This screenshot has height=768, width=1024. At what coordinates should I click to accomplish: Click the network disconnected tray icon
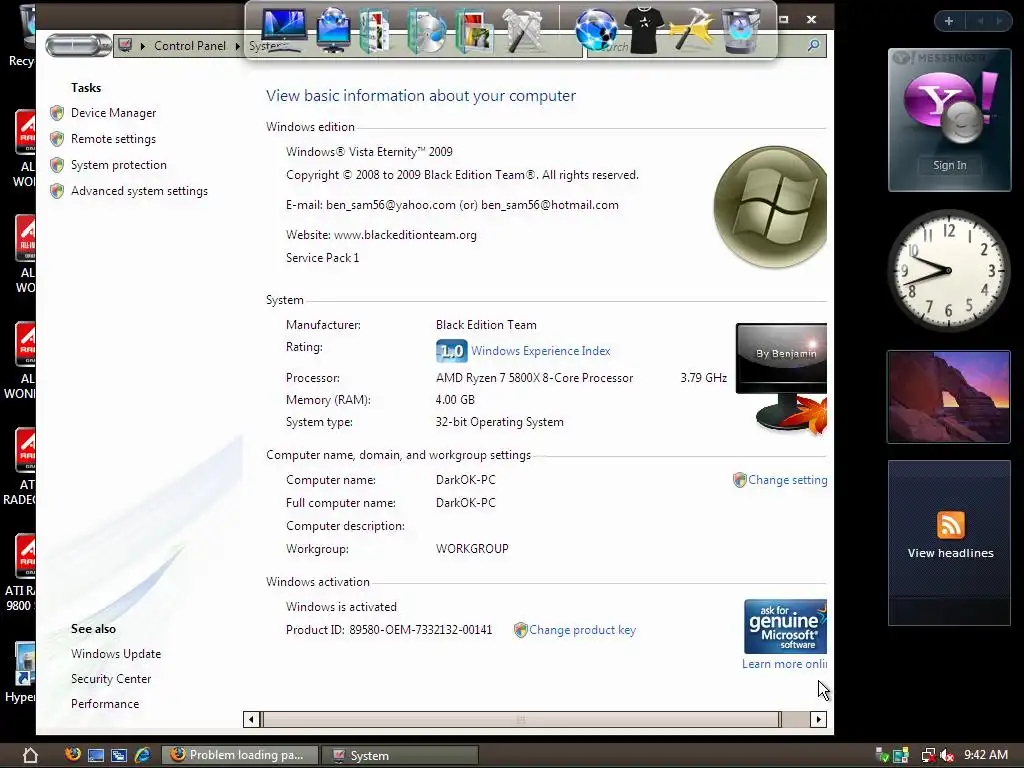(x=928, y=756)
